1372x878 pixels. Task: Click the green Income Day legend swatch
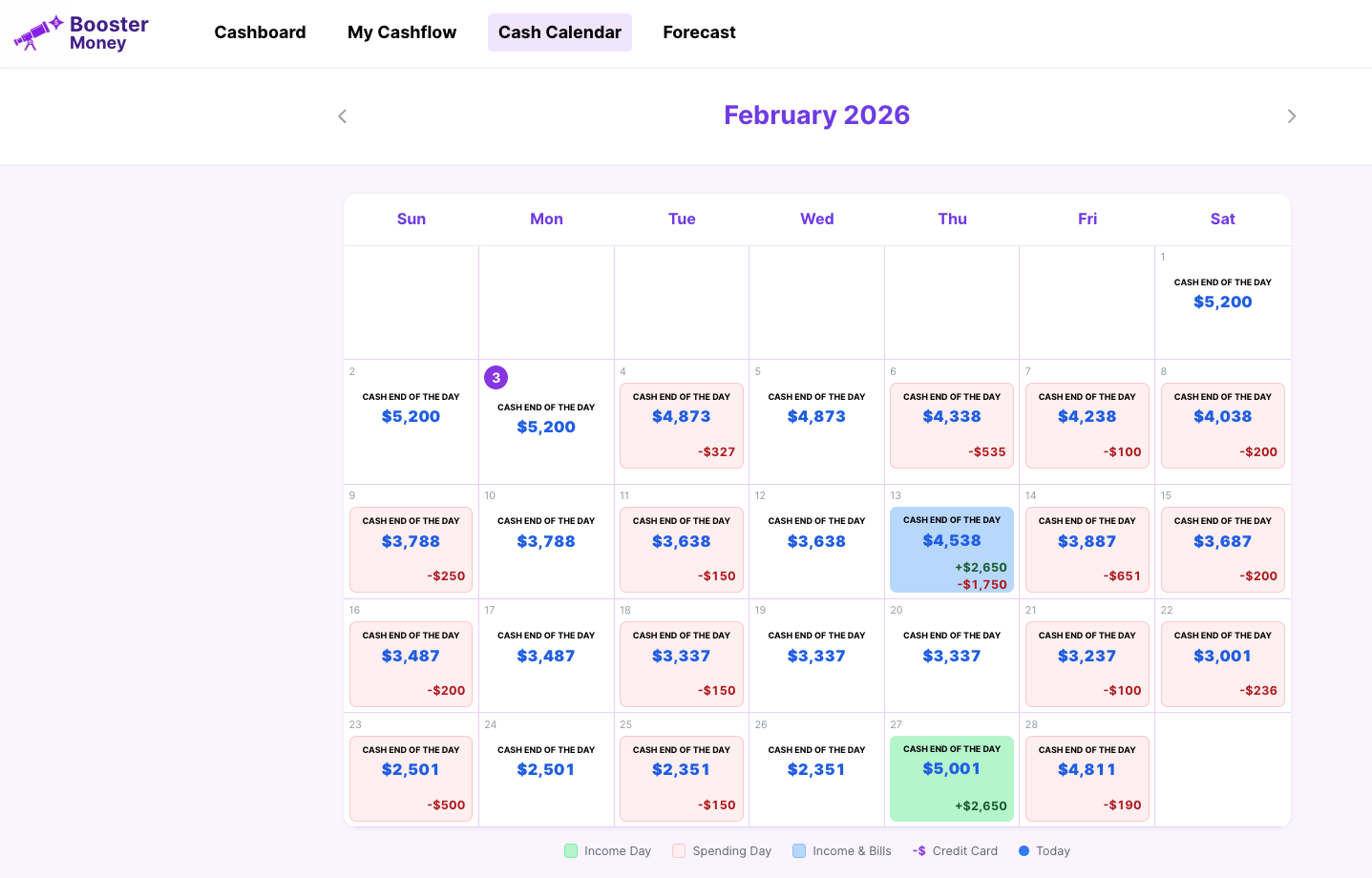(571, 850)
